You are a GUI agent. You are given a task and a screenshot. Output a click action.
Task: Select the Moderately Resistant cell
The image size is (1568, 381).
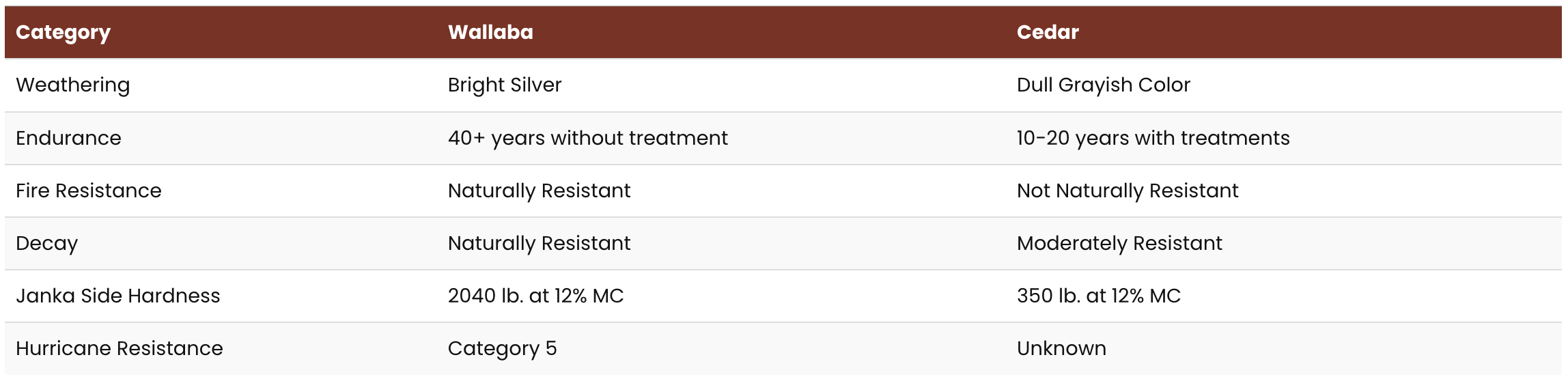(1119, 244)
